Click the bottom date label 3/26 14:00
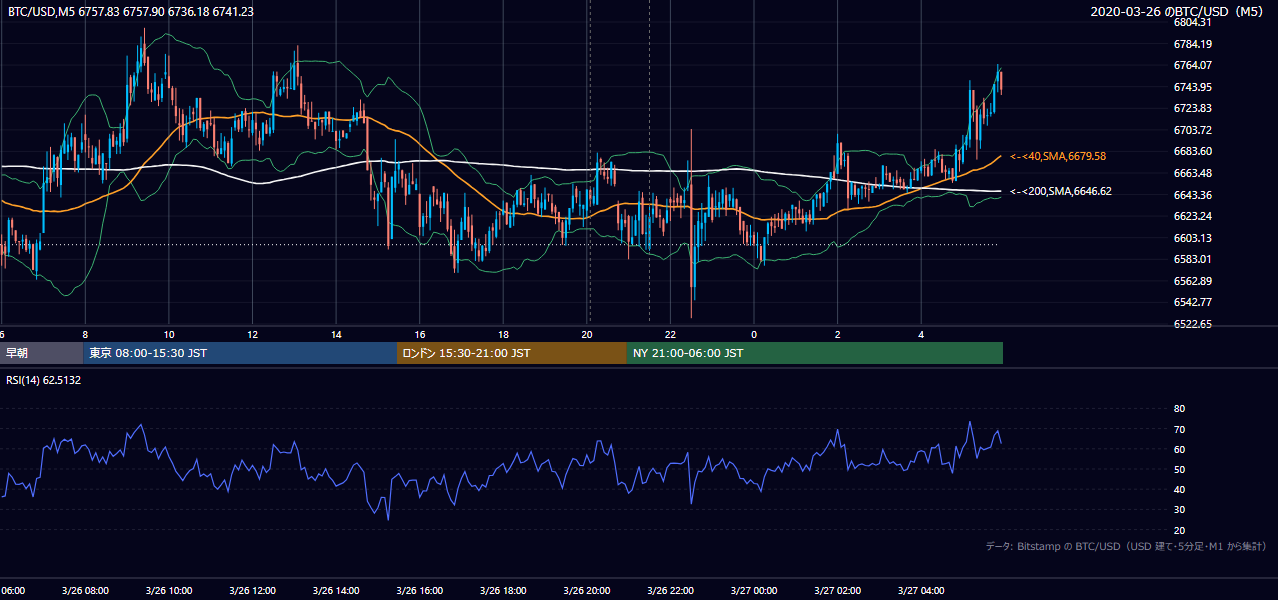 point(336,591)
